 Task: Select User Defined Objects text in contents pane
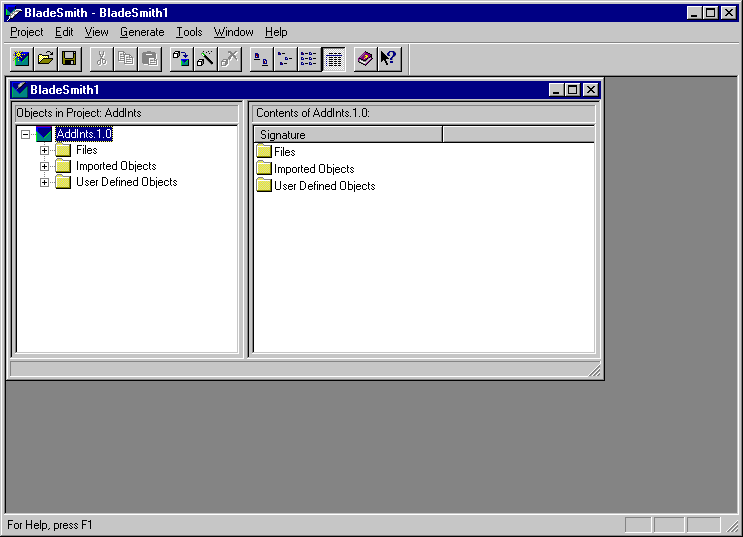325,186
